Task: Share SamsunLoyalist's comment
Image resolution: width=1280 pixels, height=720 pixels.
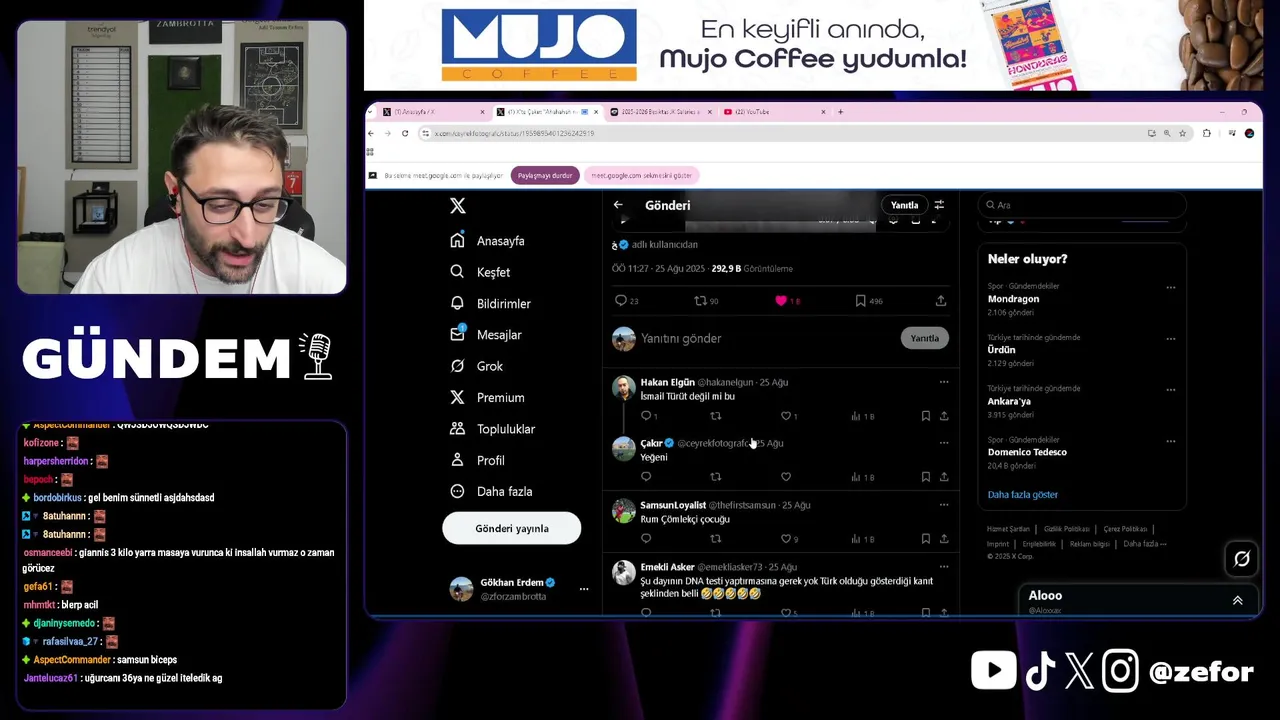Action: point(944,539)
